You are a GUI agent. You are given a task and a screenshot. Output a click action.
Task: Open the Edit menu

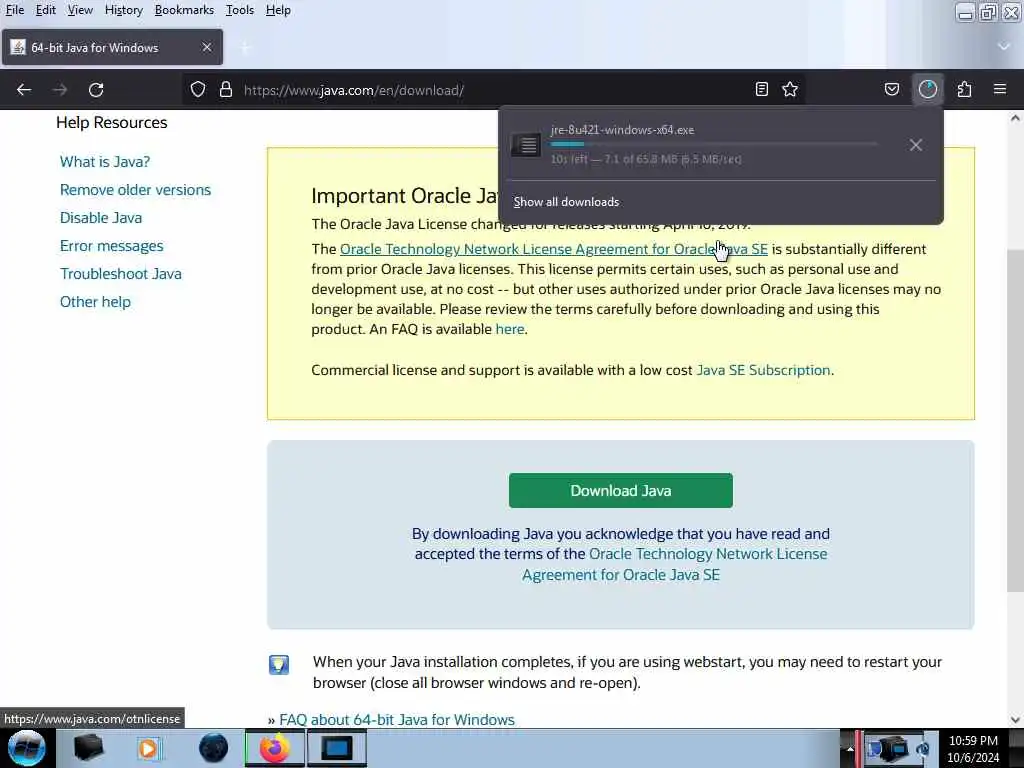pos(45,10)
